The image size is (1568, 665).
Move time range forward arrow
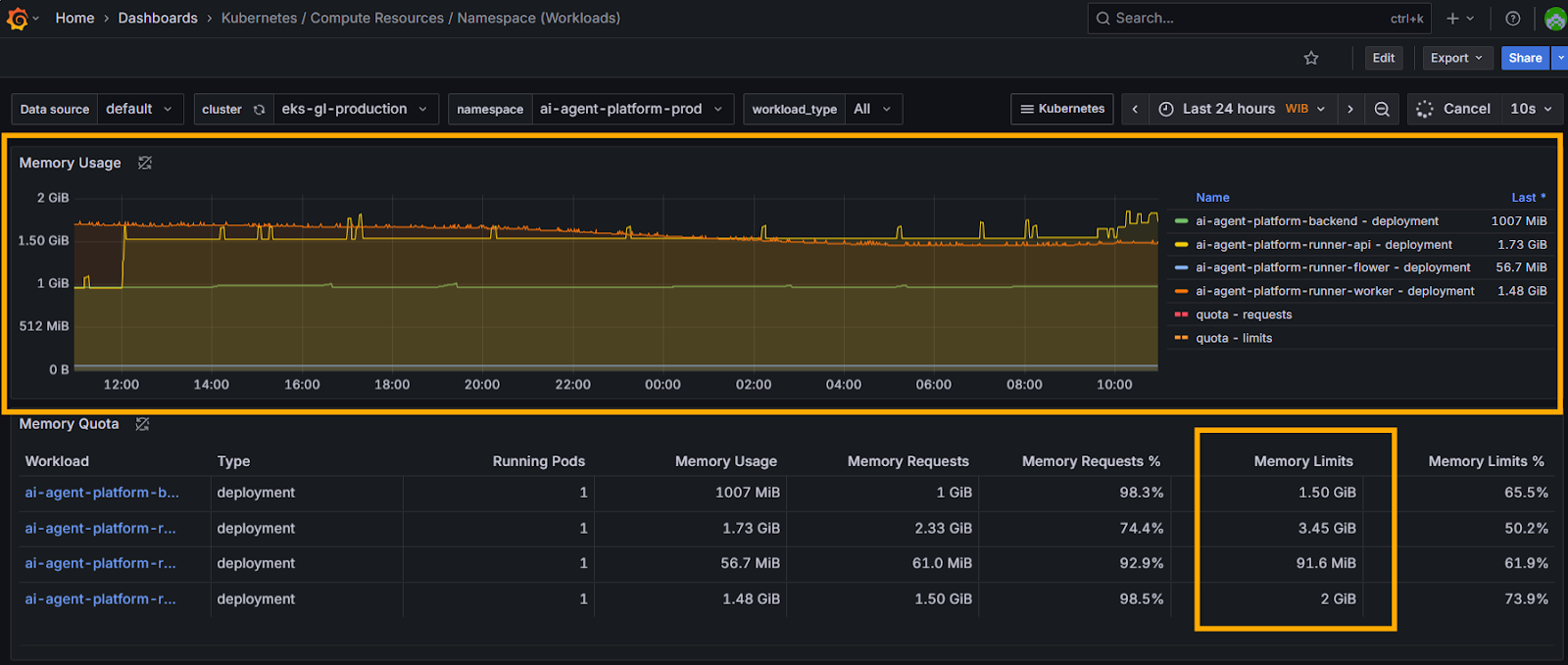(1349, 109)
